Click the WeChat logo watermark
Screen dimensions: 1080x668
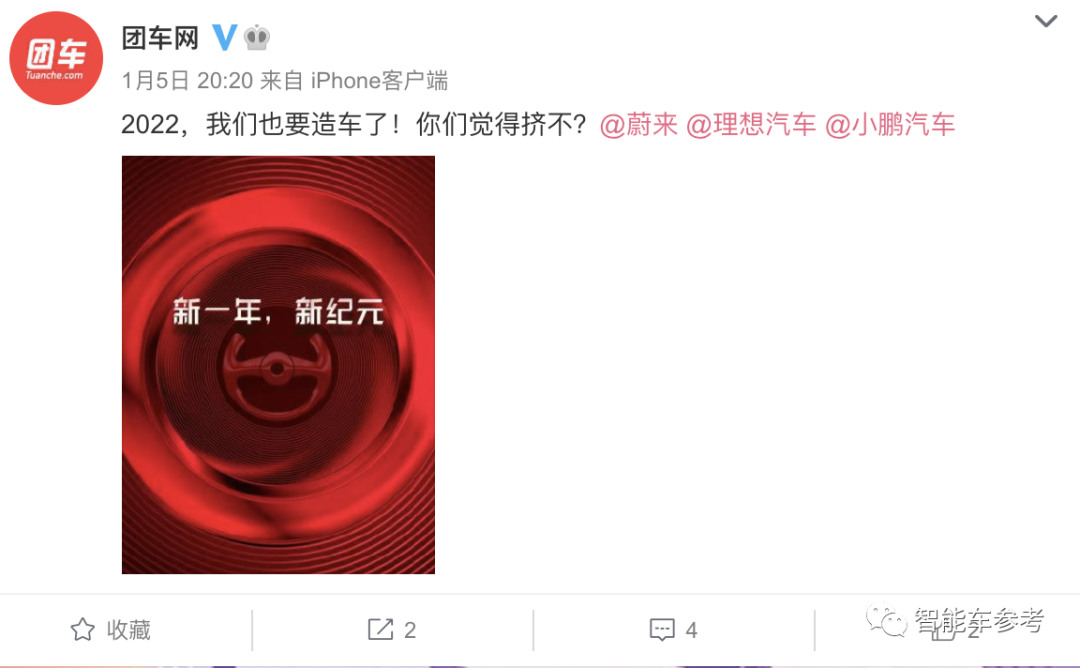[886, 620]
